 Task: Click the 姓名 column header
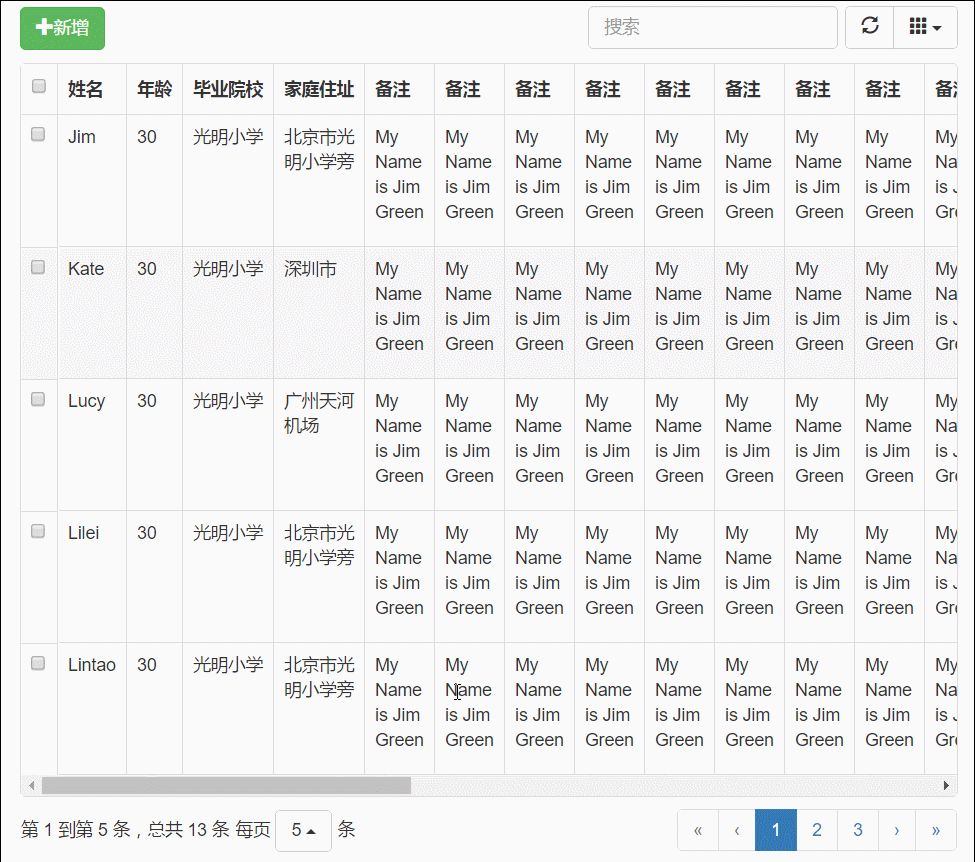click(85, 89)
